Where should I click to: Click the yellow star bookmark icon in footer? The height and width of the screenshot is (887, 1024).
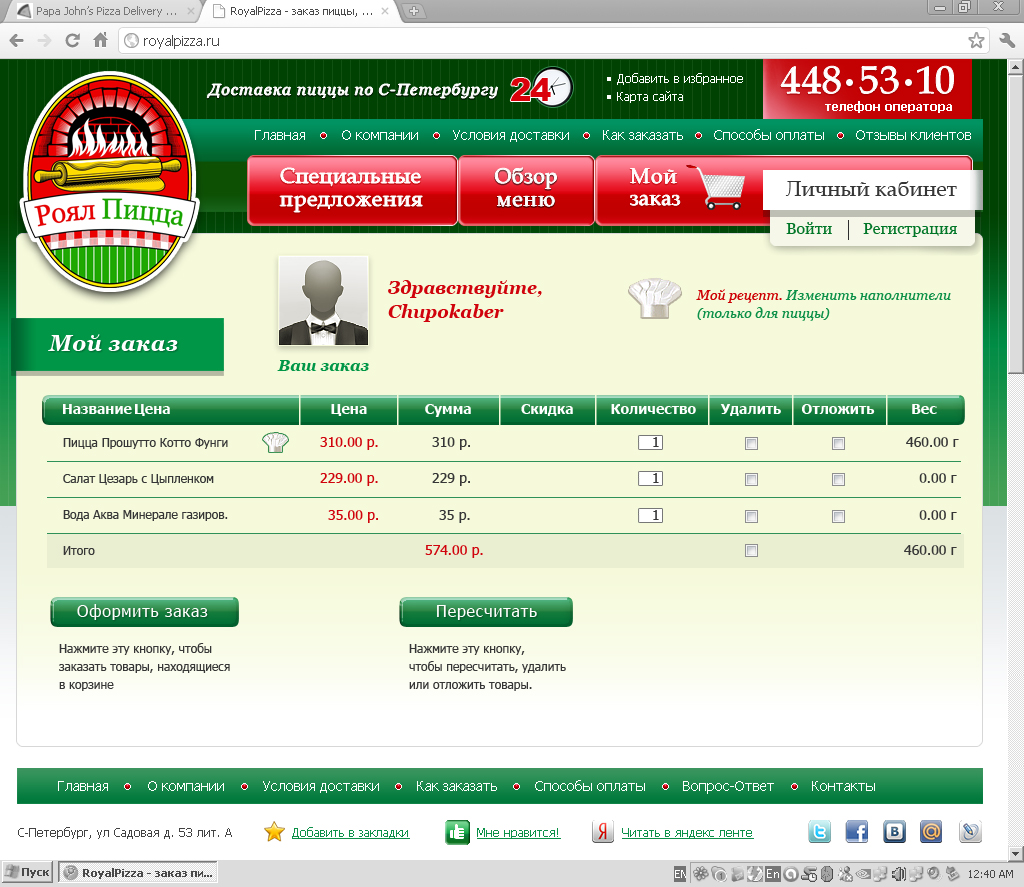[274, 832]
